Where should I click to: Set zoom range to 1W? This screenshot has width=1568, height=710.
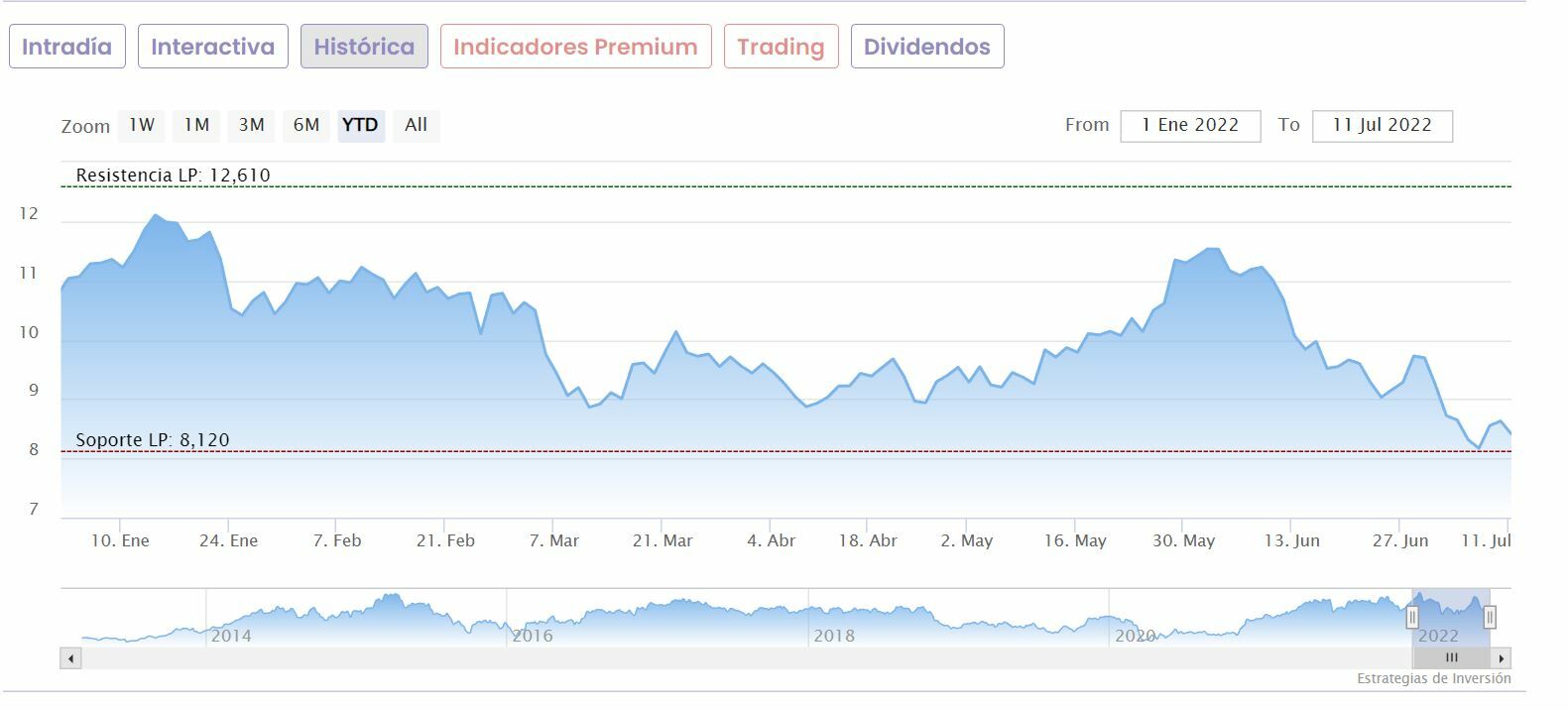click(x=142, y=125)
